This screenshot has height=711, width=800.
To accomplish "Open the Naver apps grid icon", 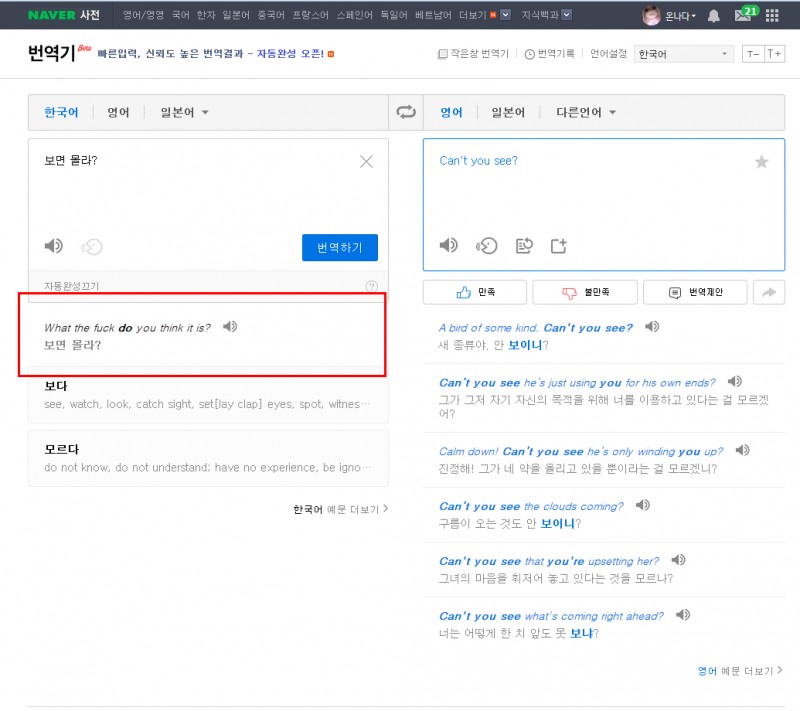I will coord(772,16).
